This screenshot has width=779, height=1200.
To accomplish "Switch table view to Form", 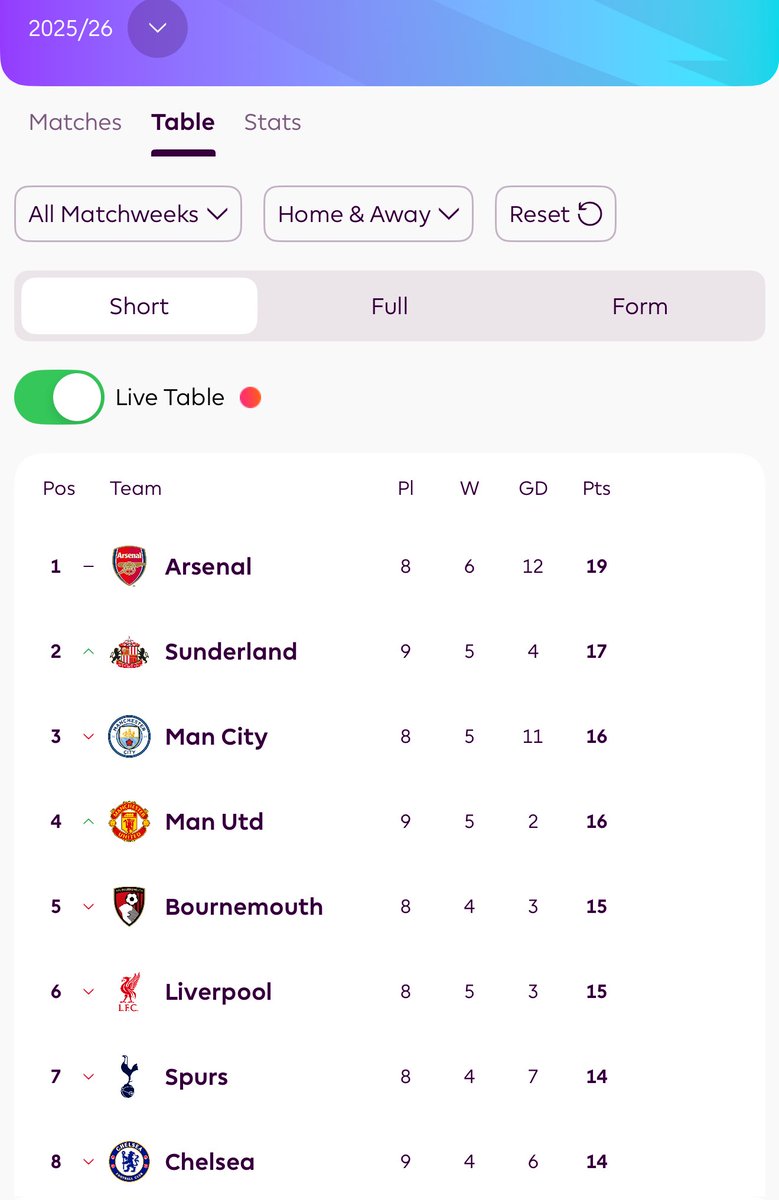I will [x=640, y=306].
